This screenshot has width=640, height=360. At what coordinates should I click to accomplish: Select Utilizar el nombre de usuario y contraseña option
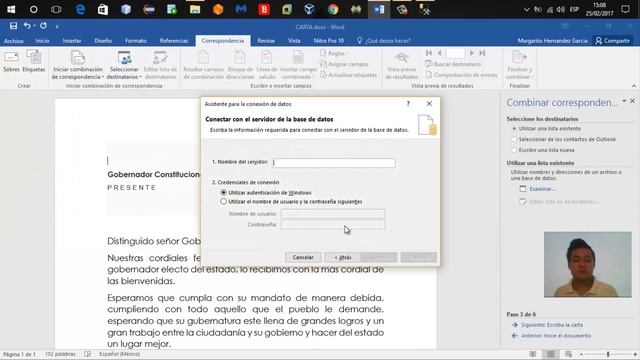coord(291,202)
